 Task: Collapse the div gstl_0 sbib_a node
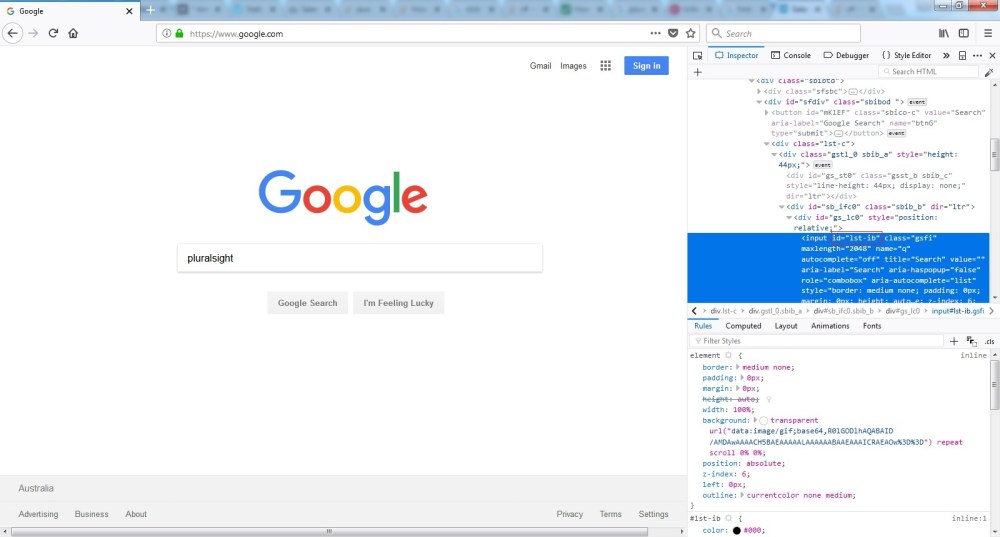click(x=774, y=154)
